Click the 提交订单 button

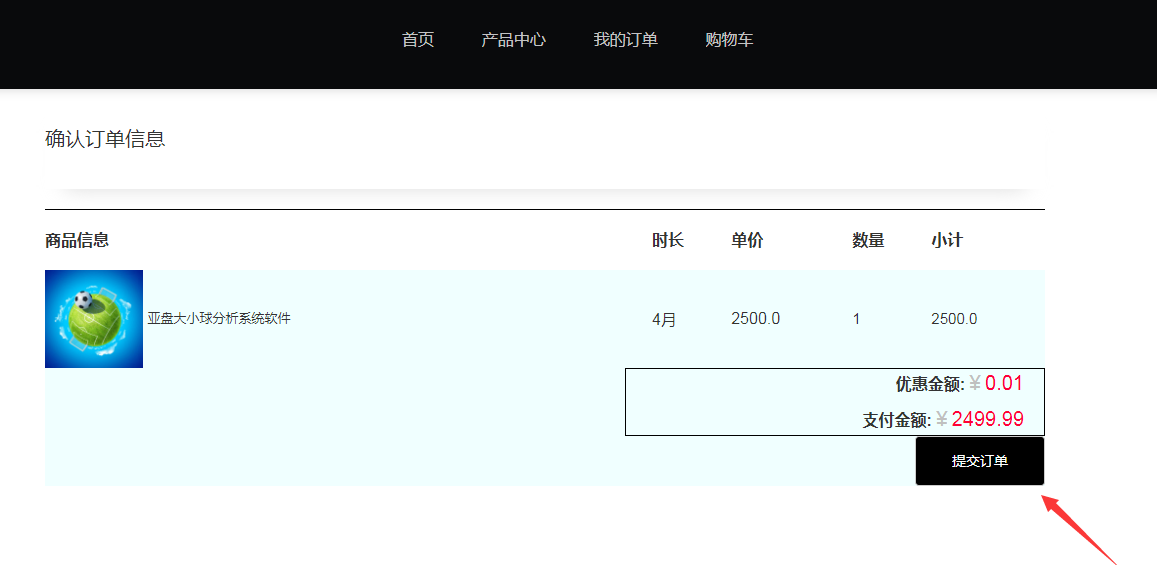979,461
